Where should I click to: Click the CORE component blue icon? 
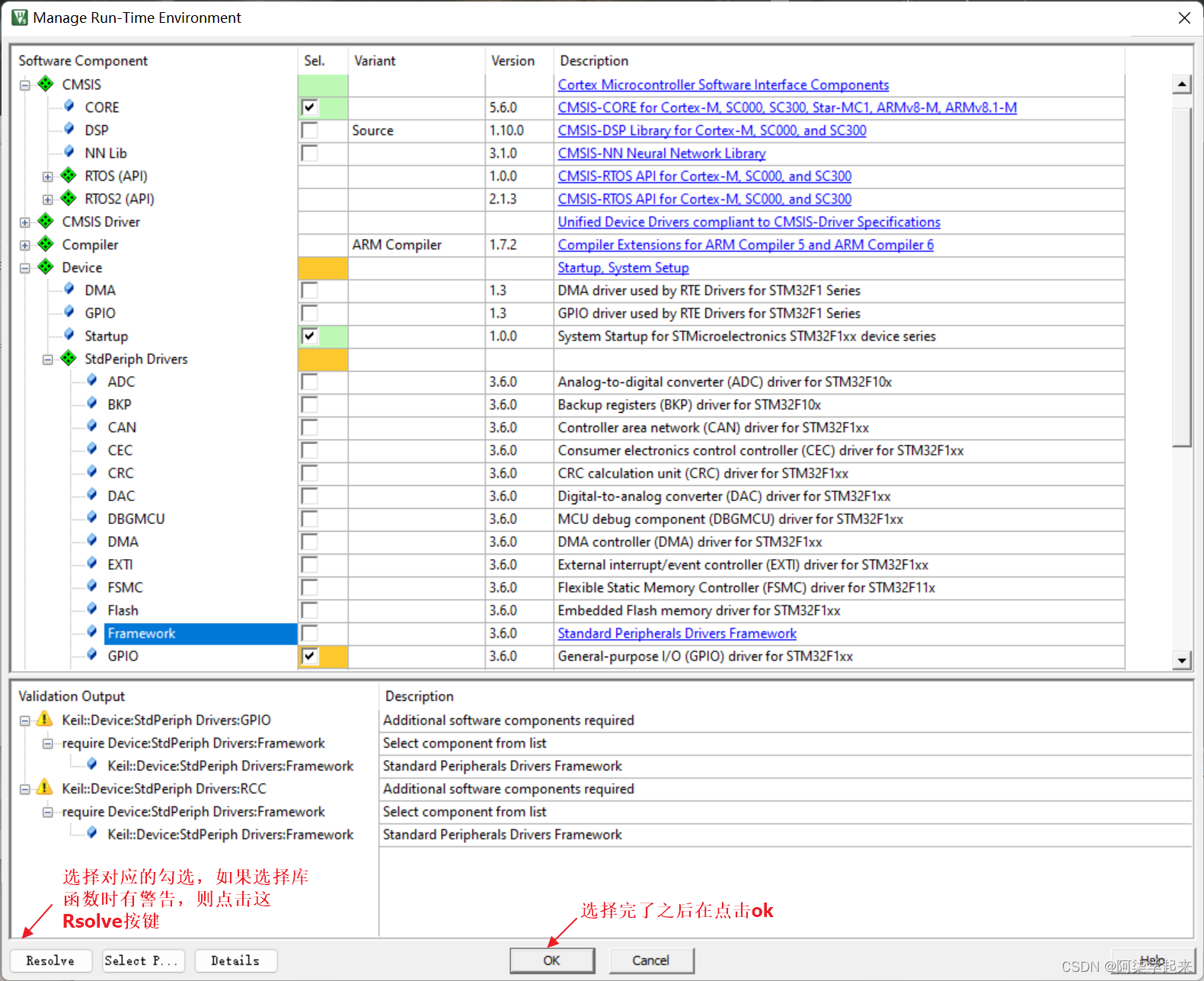tap(69, 106)
